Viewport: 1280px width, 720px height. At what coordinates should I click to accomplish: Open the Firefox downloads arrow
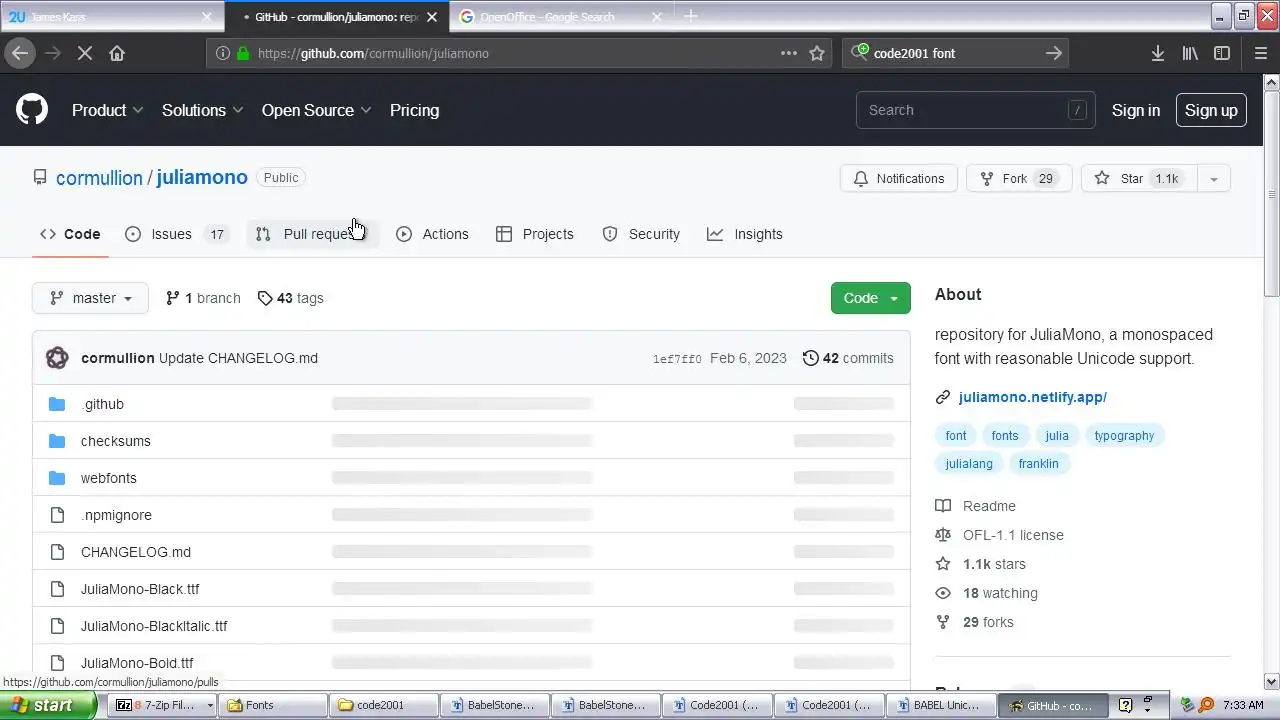[1157, 53]
